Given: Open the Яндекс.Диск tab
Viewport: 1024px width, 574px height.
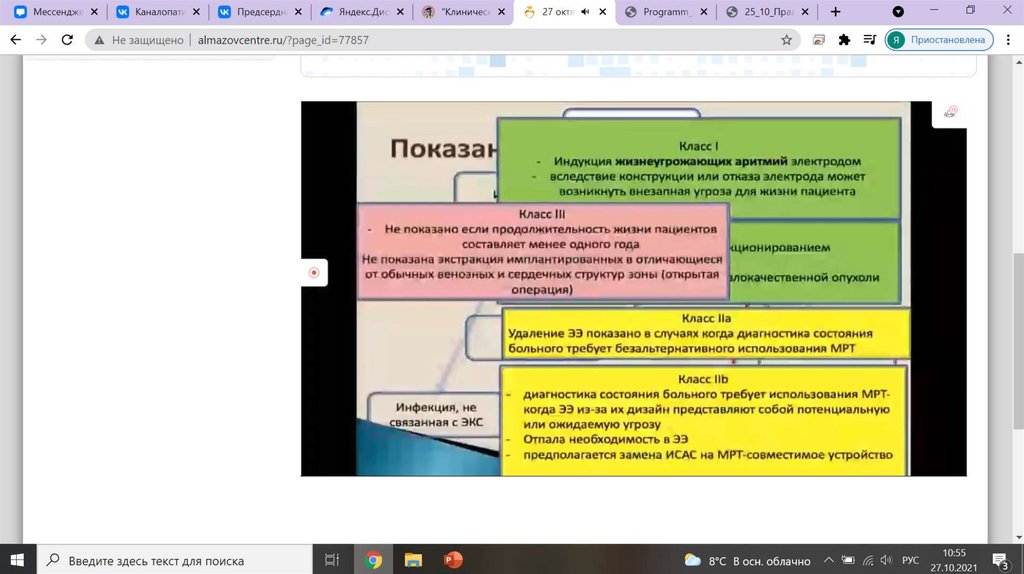Looking at the screenshot, I should [x=355, y=12].
